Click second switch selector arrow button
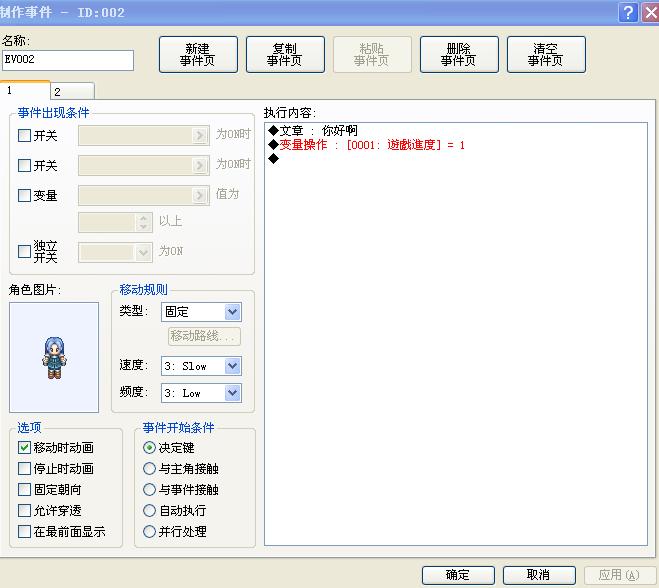Viewport: 659px width, 588px height. tap(200, 166)
